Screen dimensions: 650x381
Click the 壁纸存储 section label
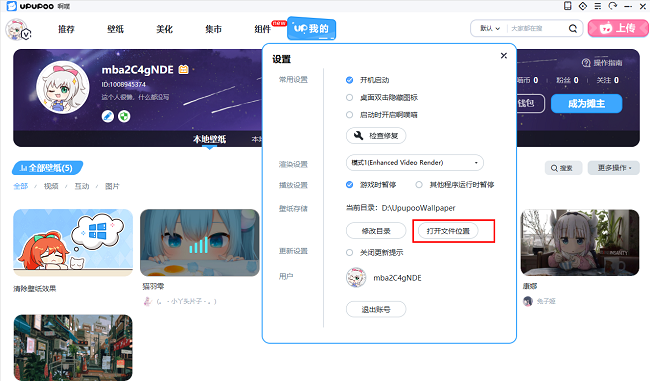point(293,209)
